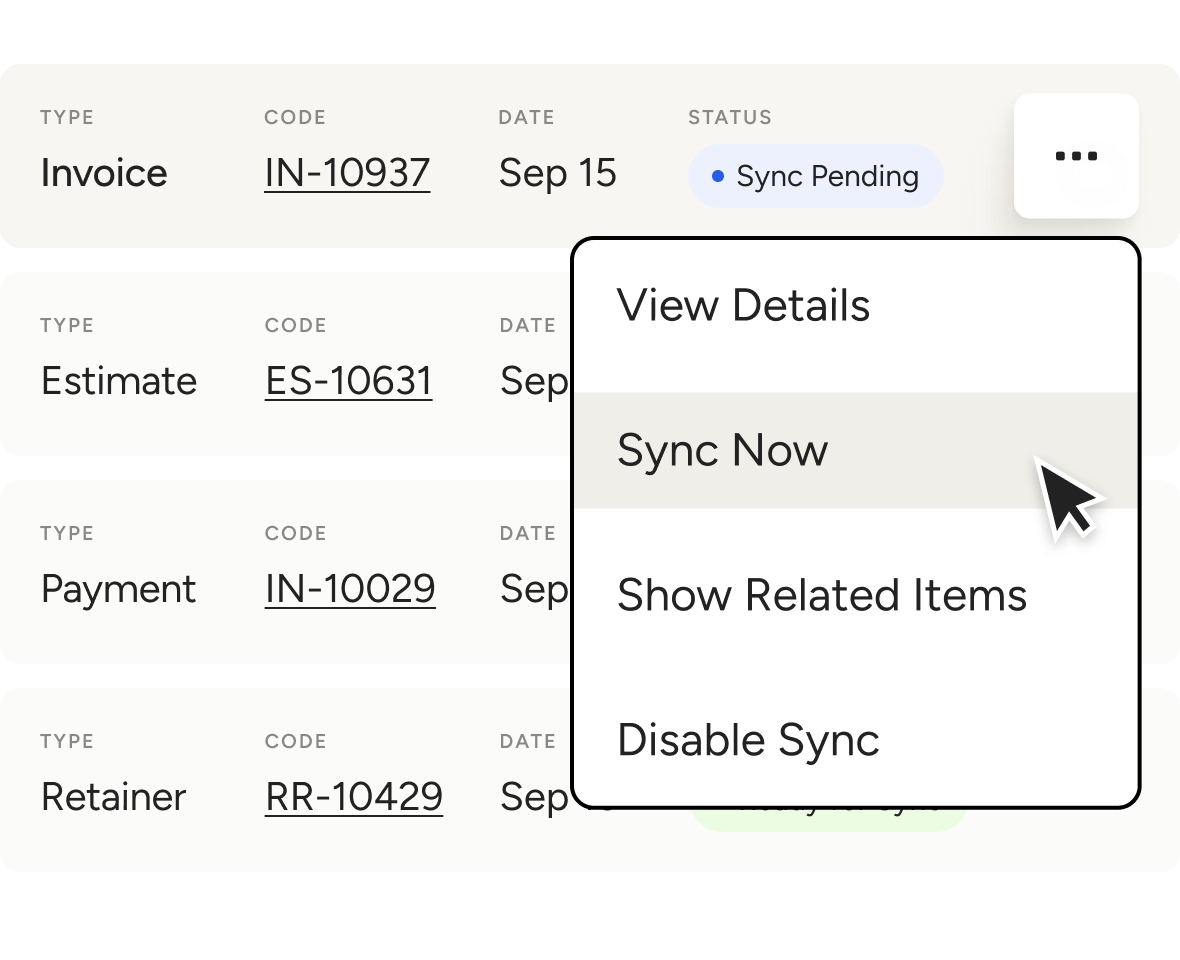
Task: Click the TYPE header above Invoice
Action: pos(67,117)
